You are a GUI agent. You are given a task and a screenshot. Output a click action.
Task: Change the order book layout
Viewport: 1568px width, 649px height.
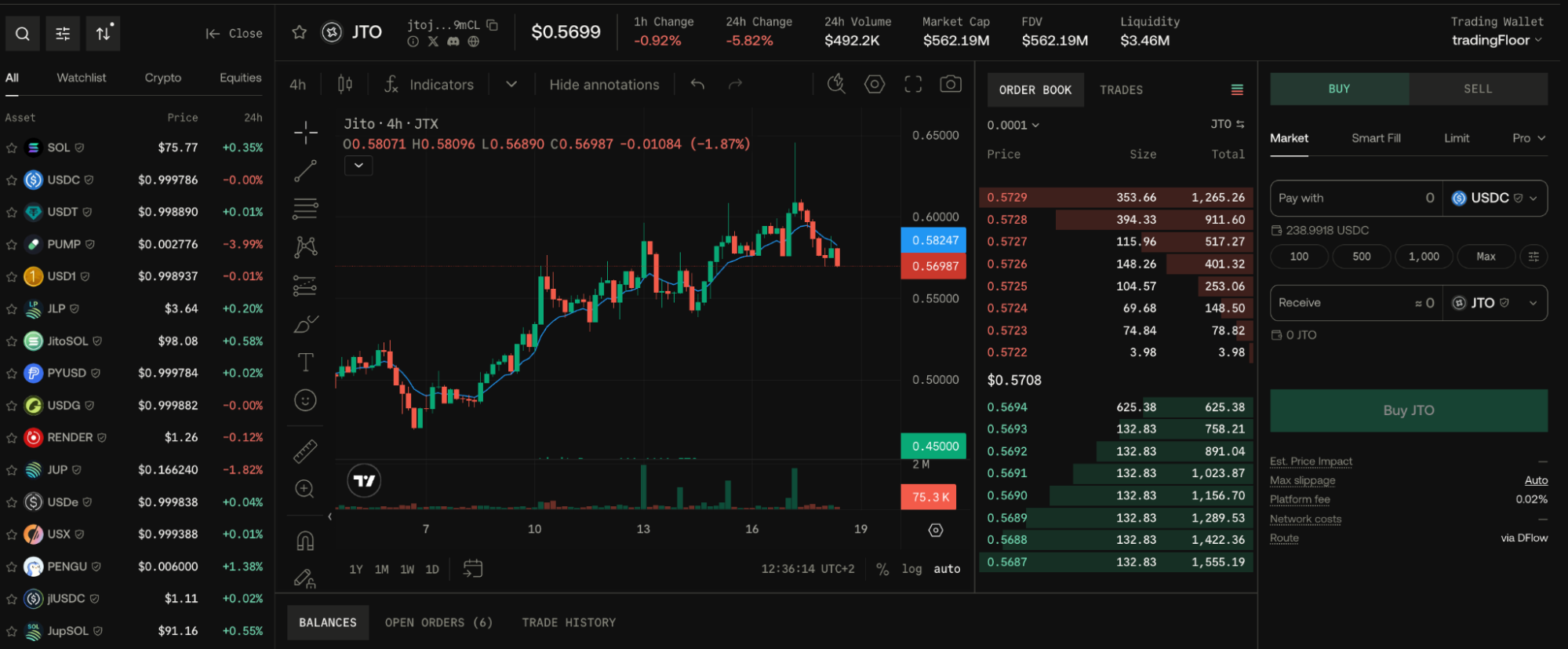point(1237,90)
